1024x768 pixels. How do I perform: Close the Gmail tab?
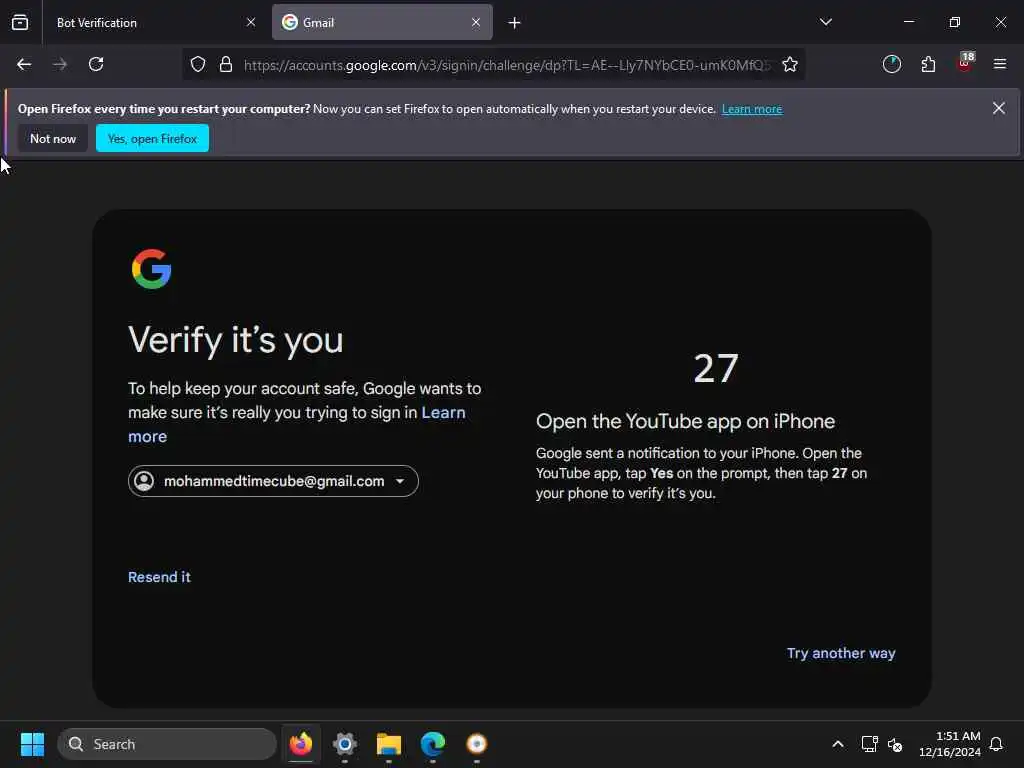tap(476, 22)
